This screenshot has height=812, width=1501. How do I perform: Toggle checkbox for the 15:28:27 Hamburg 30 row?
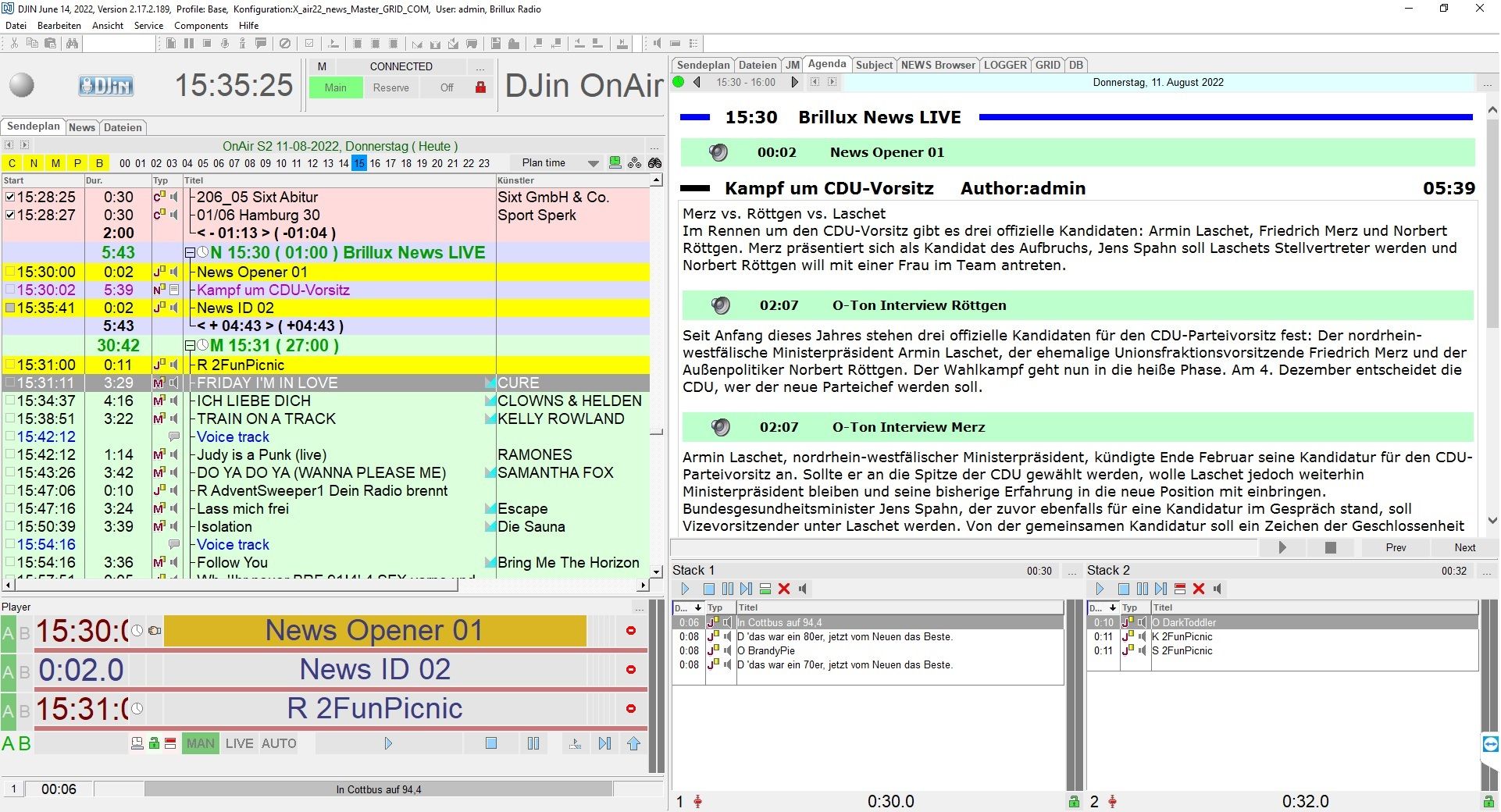click(9, 215)
